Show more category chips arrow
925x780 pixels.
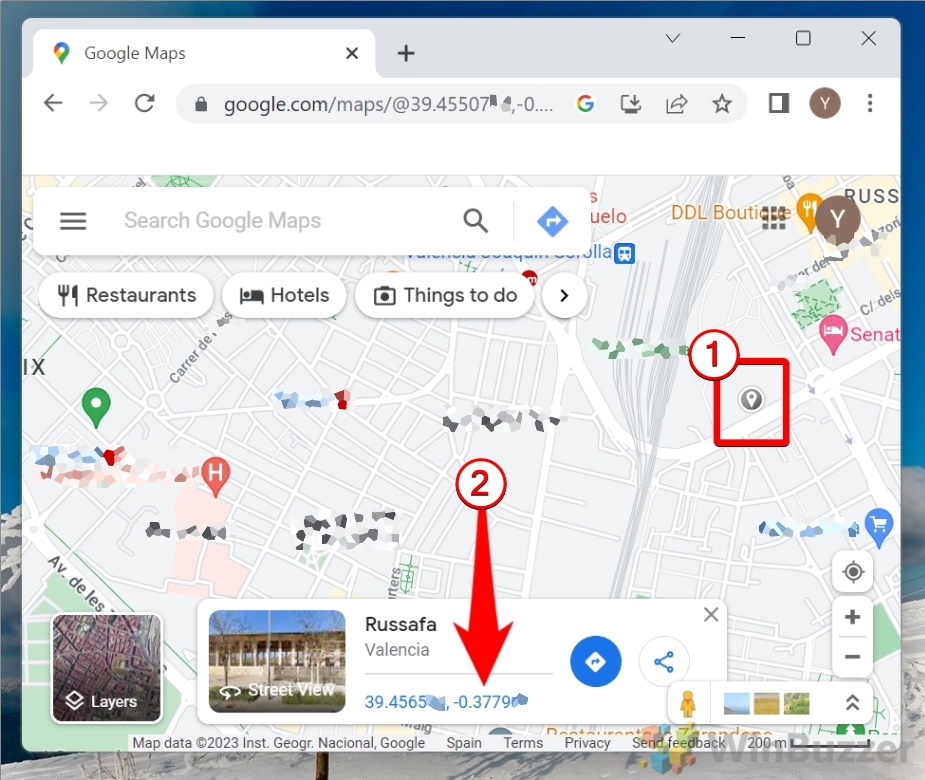(x=564, y=295)
